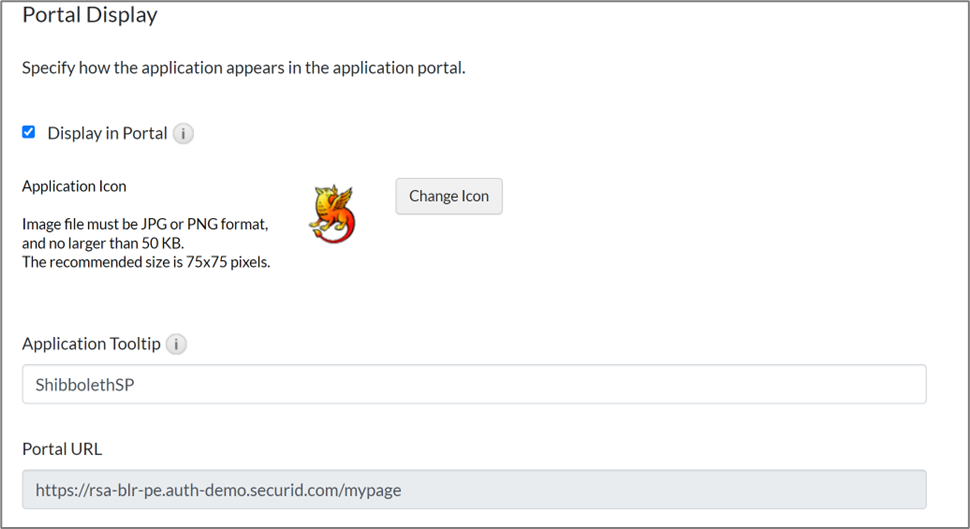Click the "Portal URL" label
The width and height of the screenshot is (970, 529).
coord(62,449)
